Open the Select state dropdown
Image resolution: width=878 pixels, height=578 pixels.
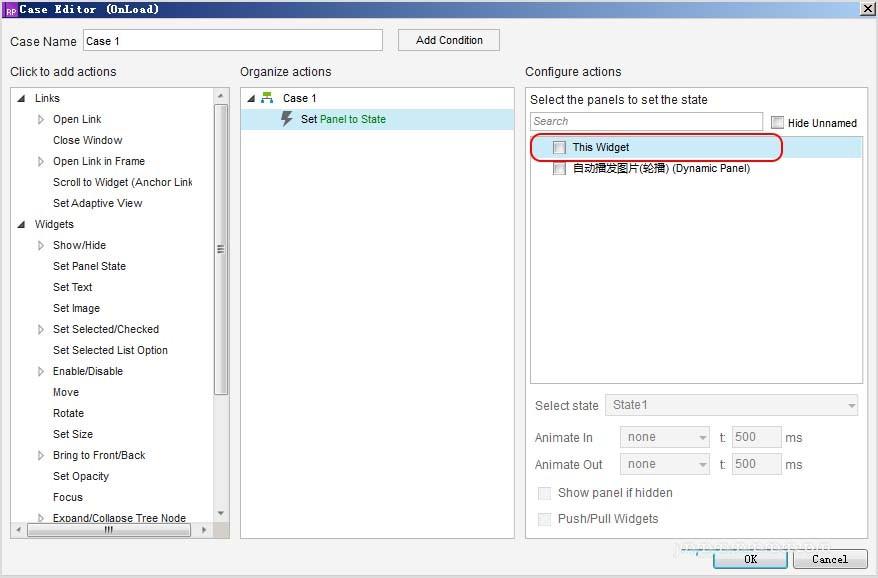731,405
